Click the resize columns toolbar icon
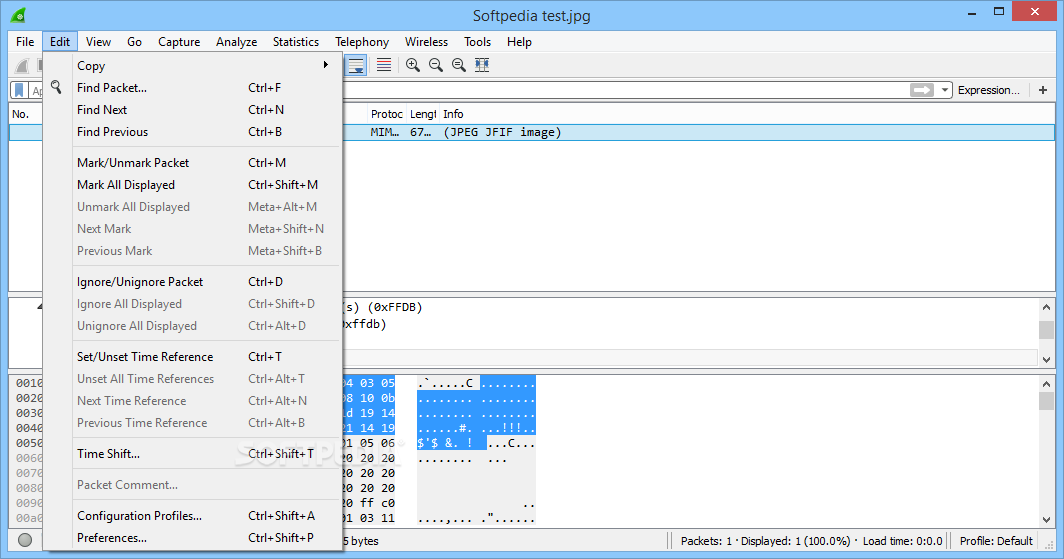The height and width of the screenshot is (559, 1064). click(482, 65)
